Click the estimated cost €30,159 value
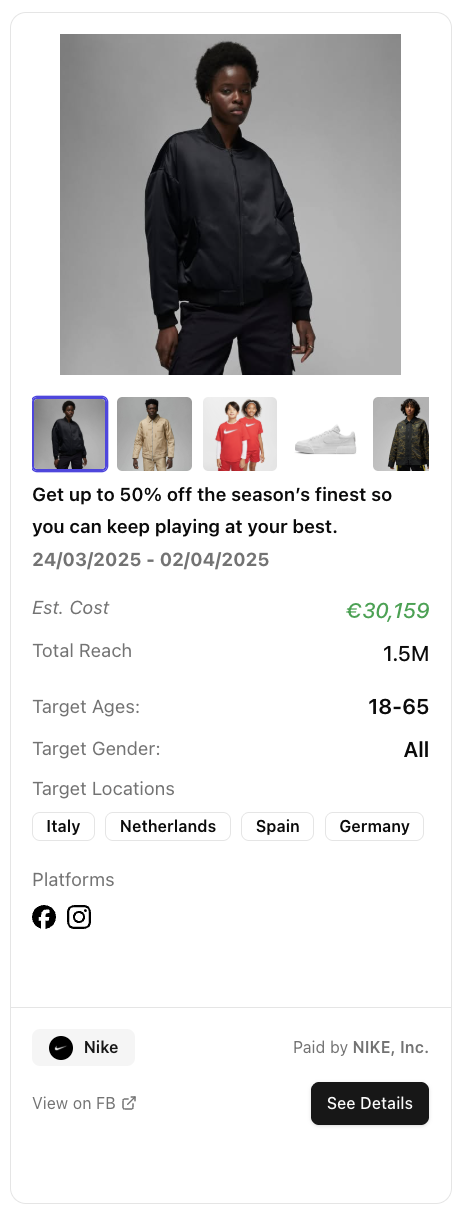This screenshot has width=464, height=1214. [x=387, y=611]
